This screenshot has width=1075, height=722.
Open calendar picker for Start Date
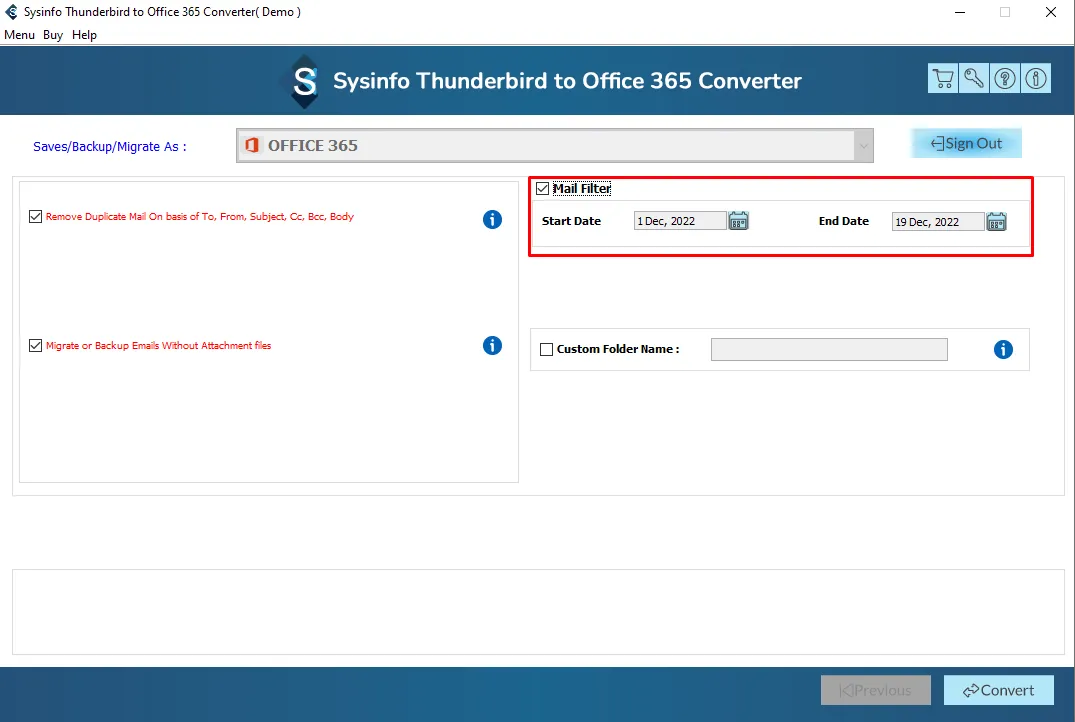(738, 221)
